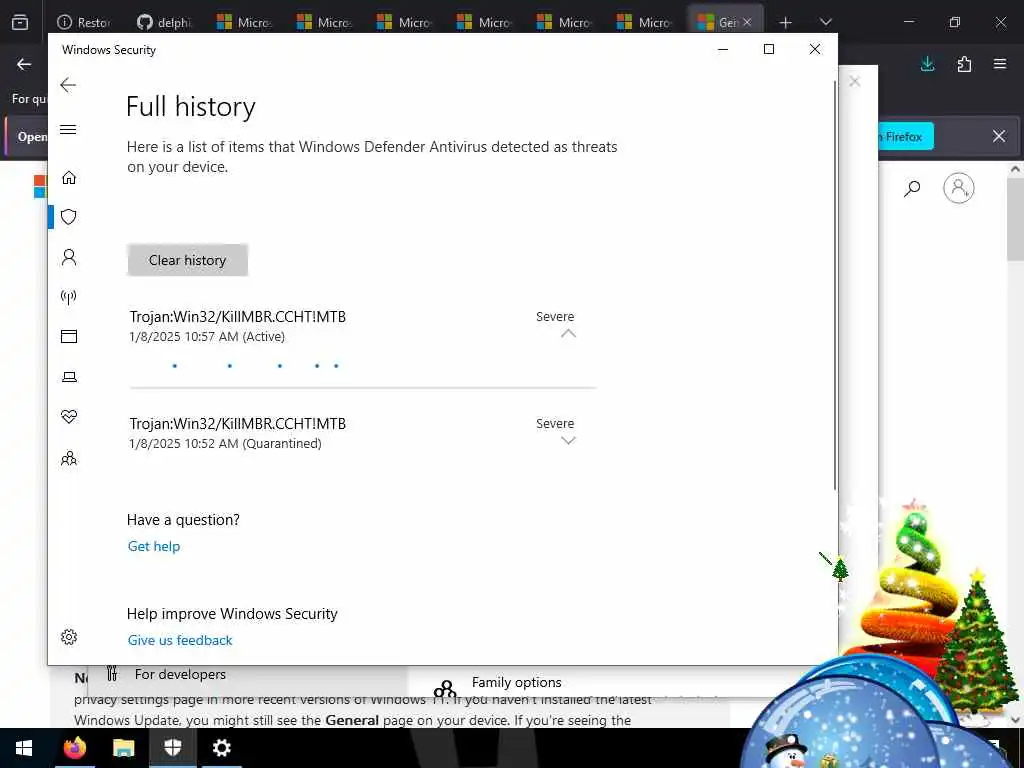Search the Microsoft support page
The height and width of the screenshot is (768, 1024).
pyautogui.click(x=912, y=189)
